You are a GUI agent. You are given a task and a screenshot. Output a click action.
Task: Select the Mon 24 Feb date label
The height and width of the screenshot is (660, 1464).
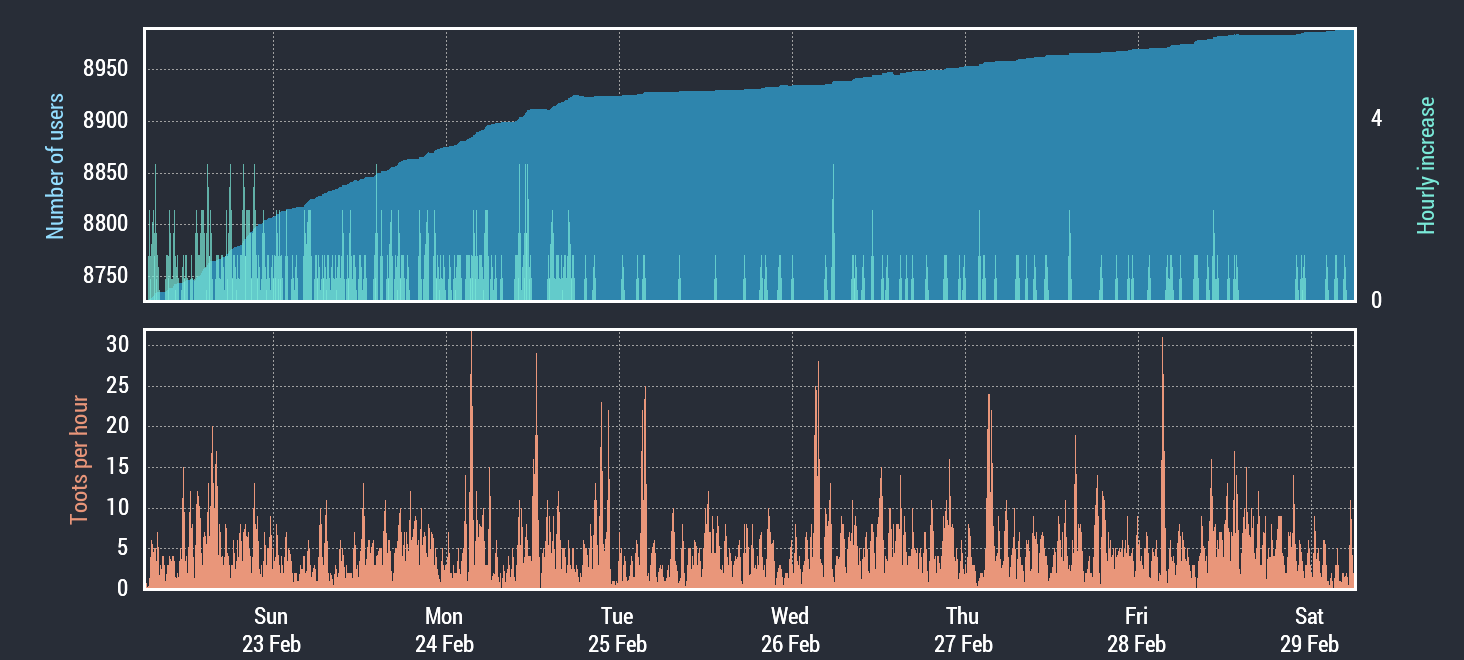point(444,630)
